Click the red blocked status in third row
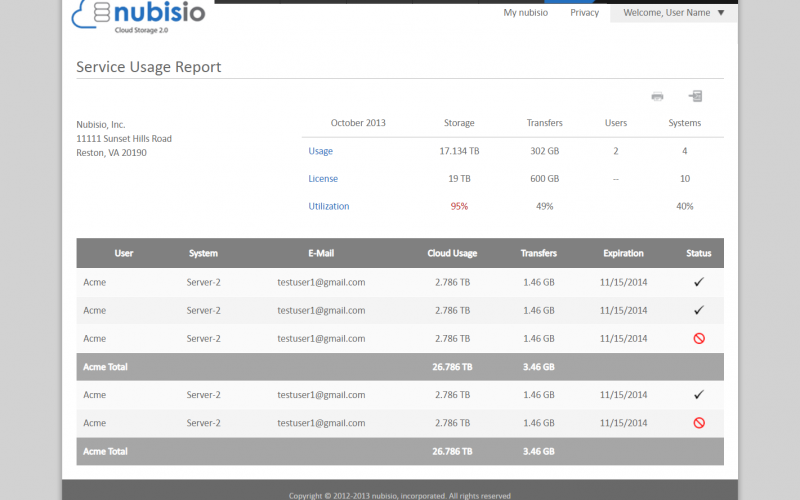Image resolution: width=800 pixels, height=500 pixels. [698, 338]
